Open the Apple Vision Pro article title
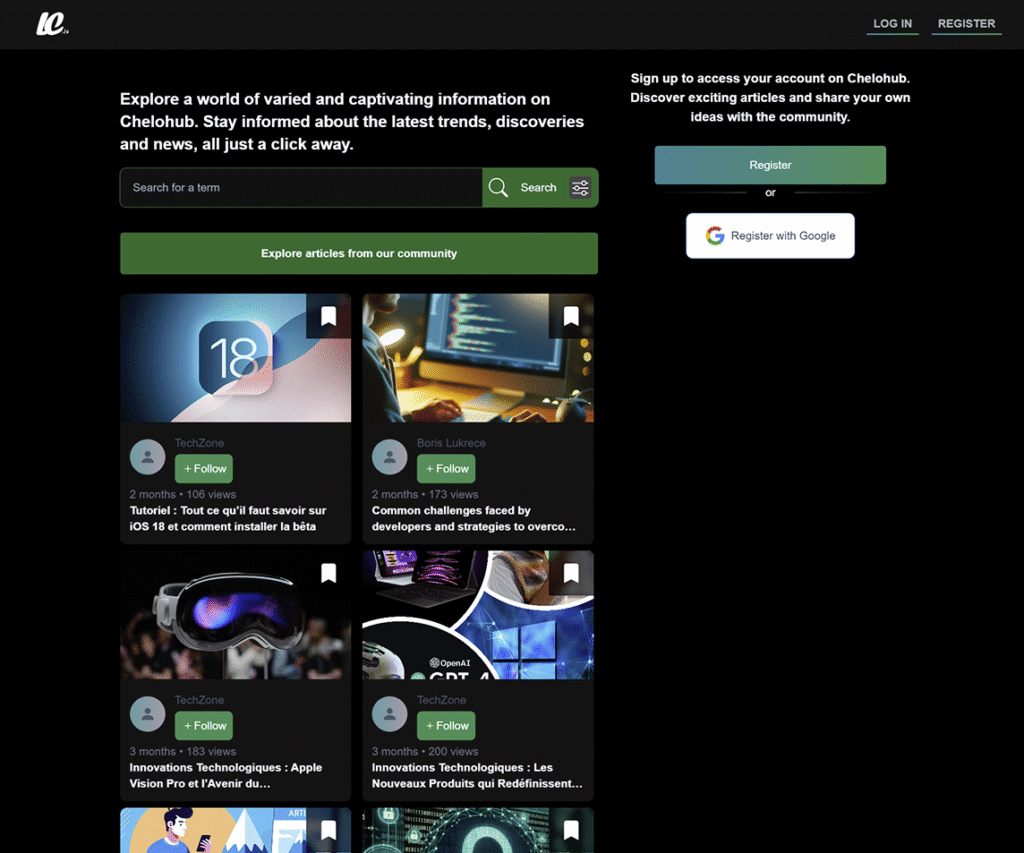The width and height of the screenshot is (1024, 853). tap(226, 775)
